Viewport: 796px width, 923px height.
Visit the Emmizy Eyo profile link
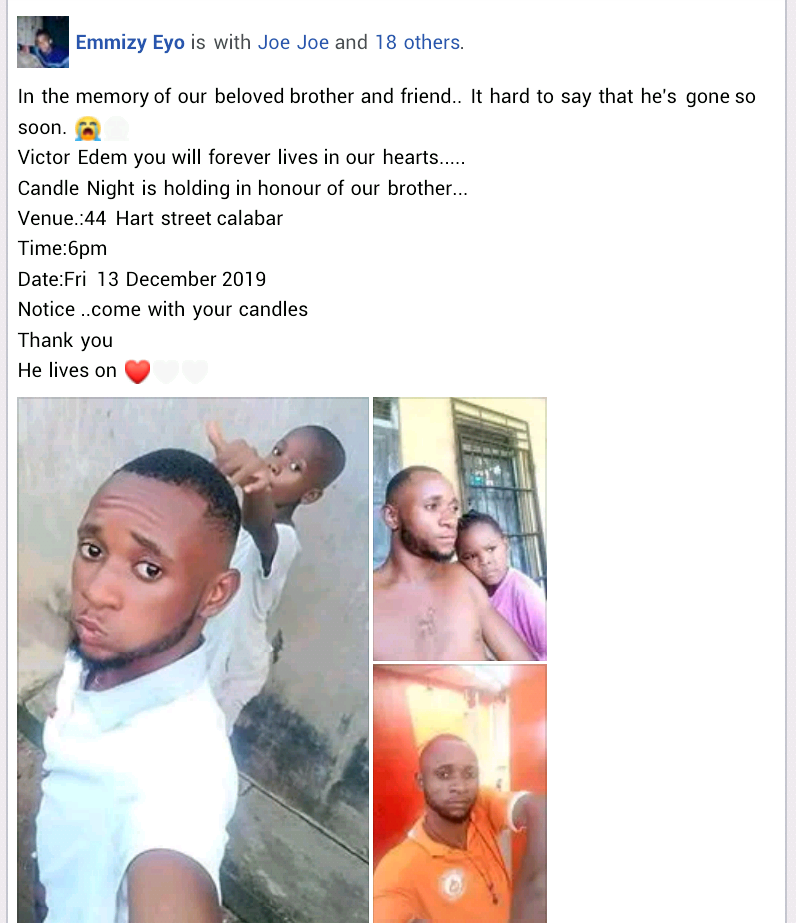pos(130,42)
